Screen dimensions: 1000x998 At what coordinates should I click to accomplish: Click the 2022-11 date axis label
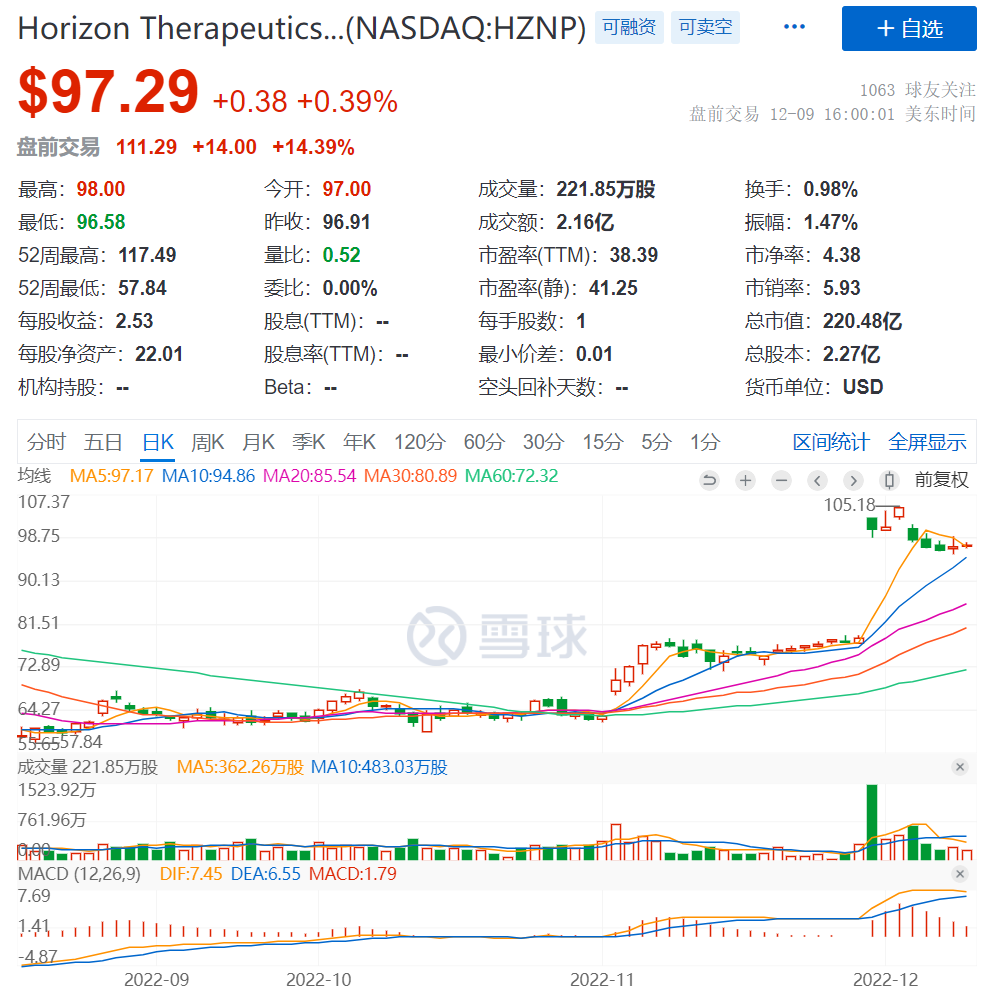(602, 980)
